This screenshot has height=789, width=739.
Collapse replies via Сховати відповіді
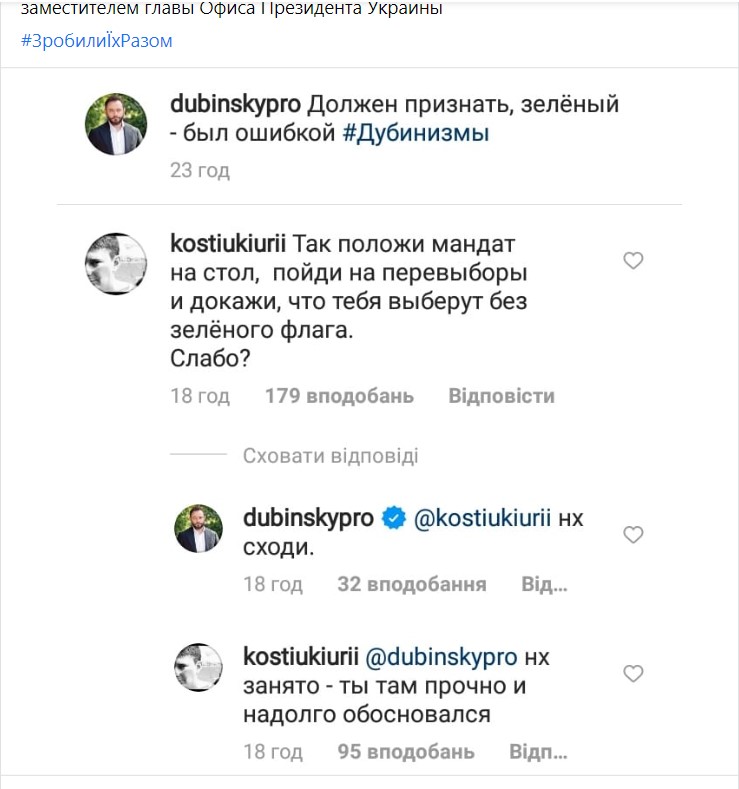tap(331, 456)
